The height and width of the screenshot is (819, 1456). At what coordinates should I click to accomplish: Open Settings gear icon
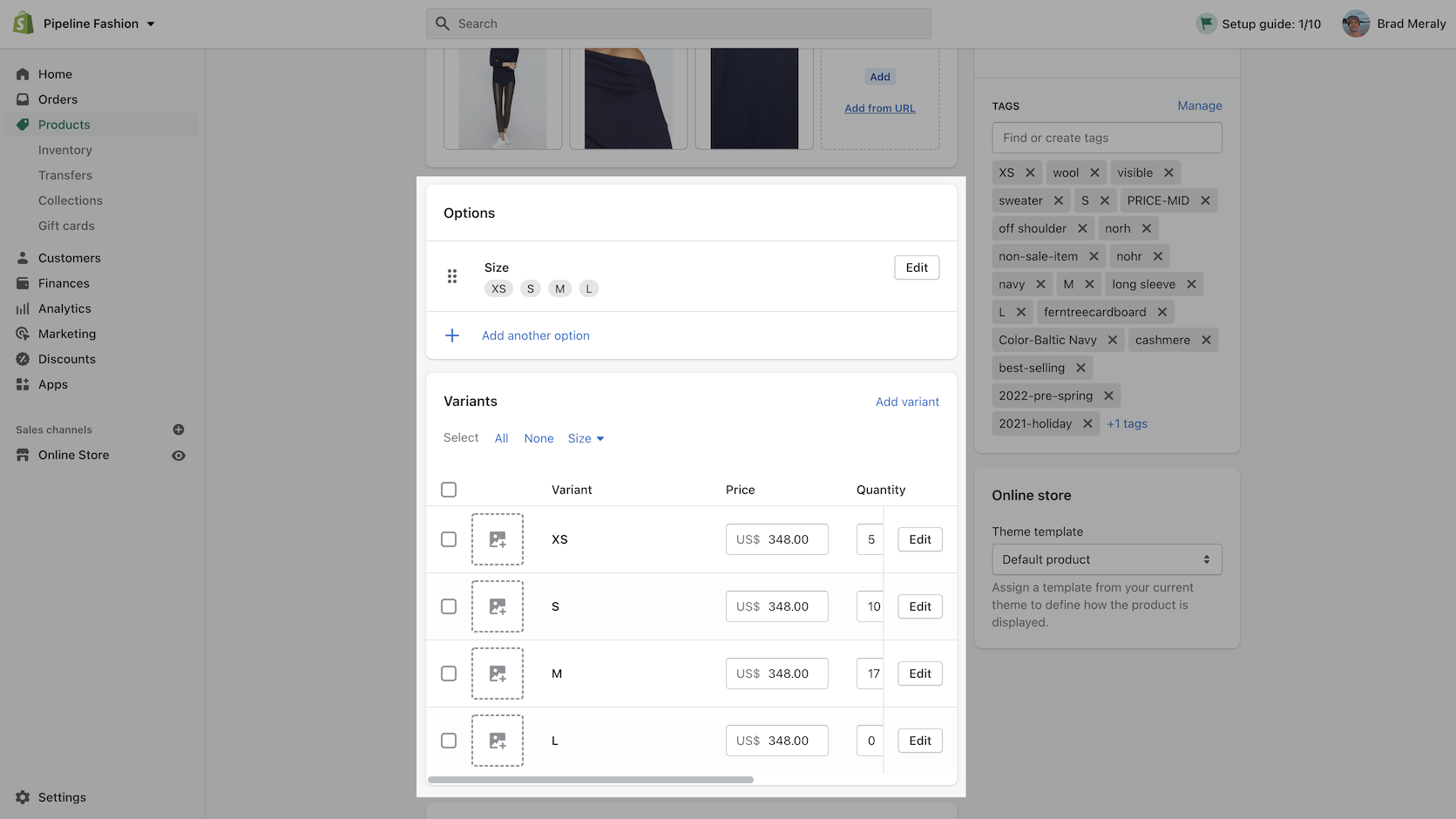coord(23,797)
